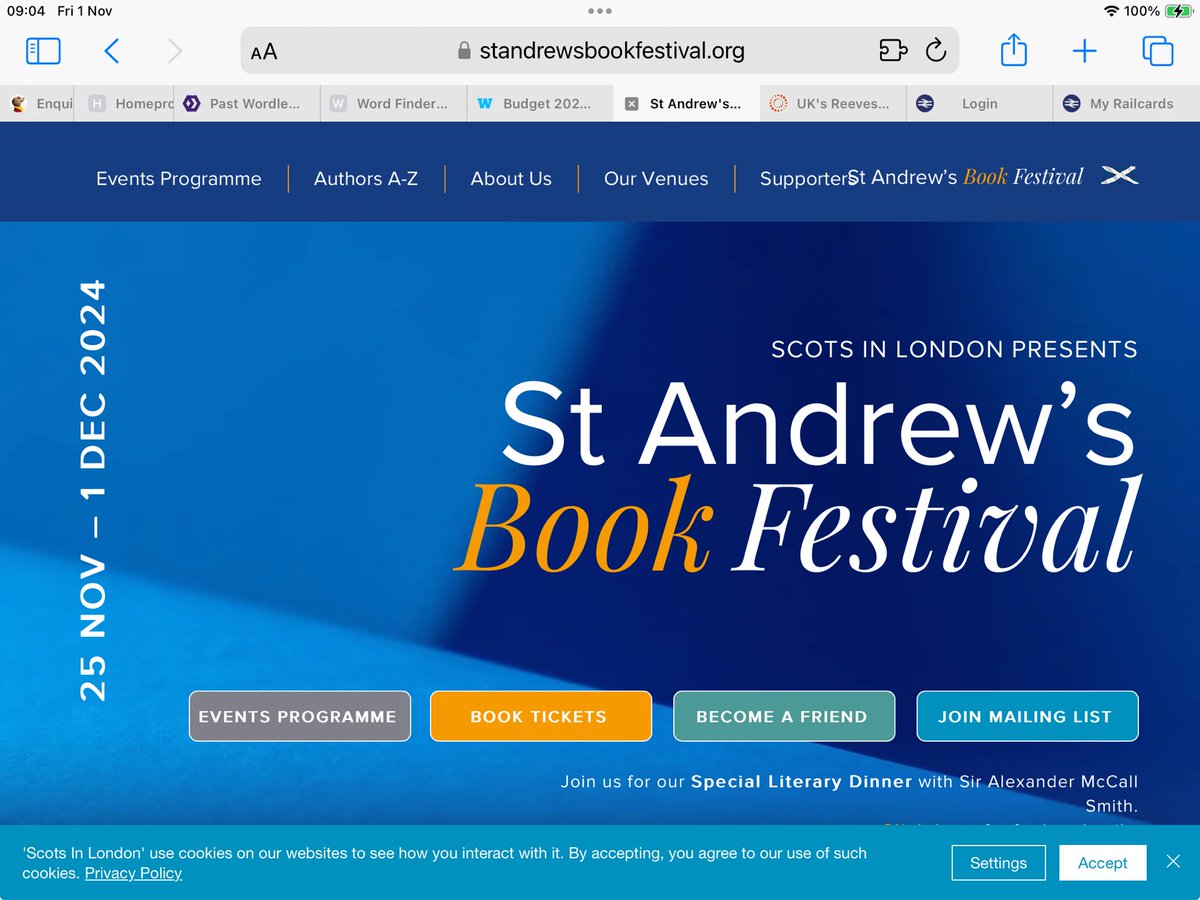The height and width of the screenshot is (900, 1200).
Task: Reload the page with the refresh icon
Action: tap(936, 51)
